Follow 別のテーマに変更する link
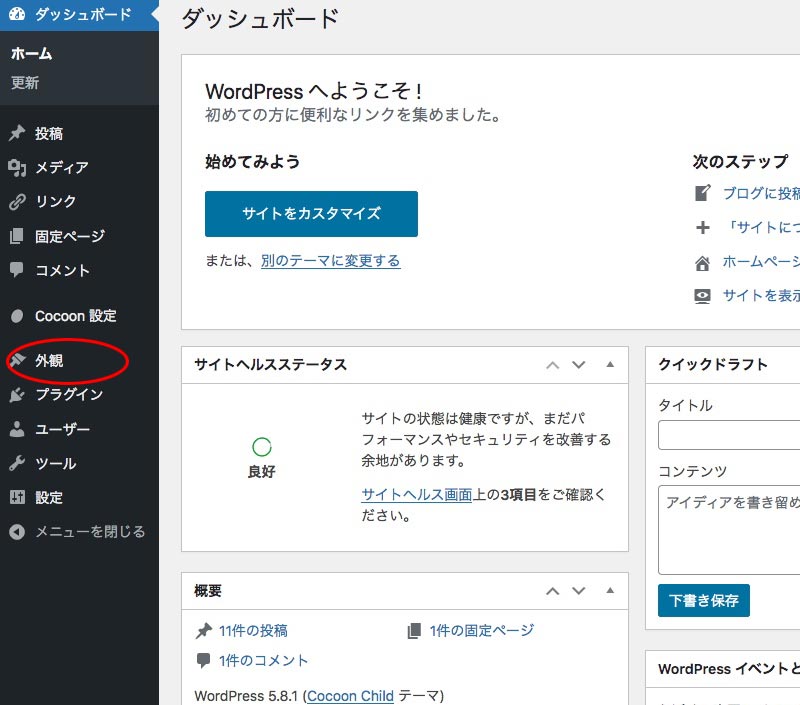 pyautogui.click(x=331, y=261)
